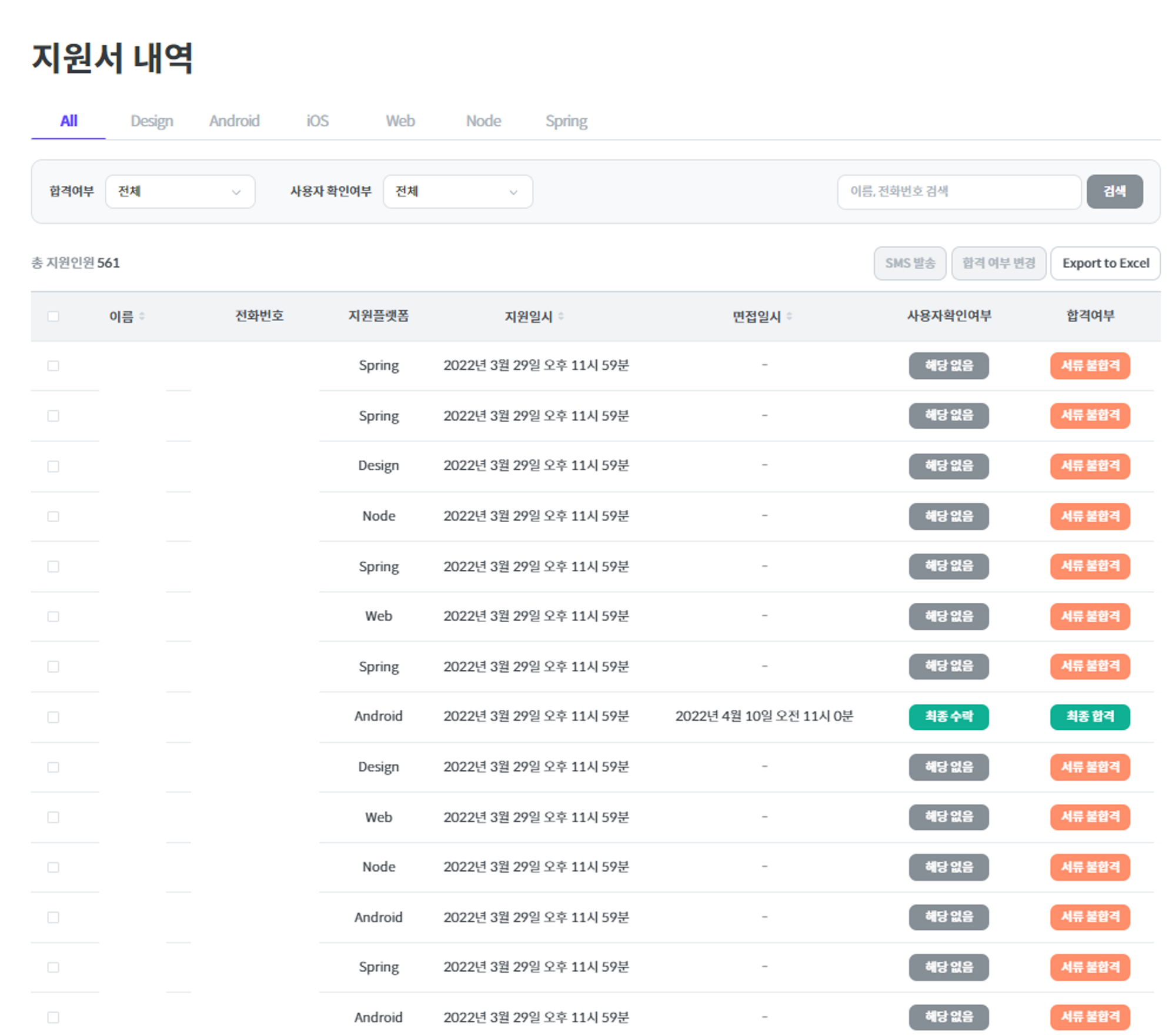Click the 합격 여부 변경 button

pyautogui.click(x=998, y=263)
